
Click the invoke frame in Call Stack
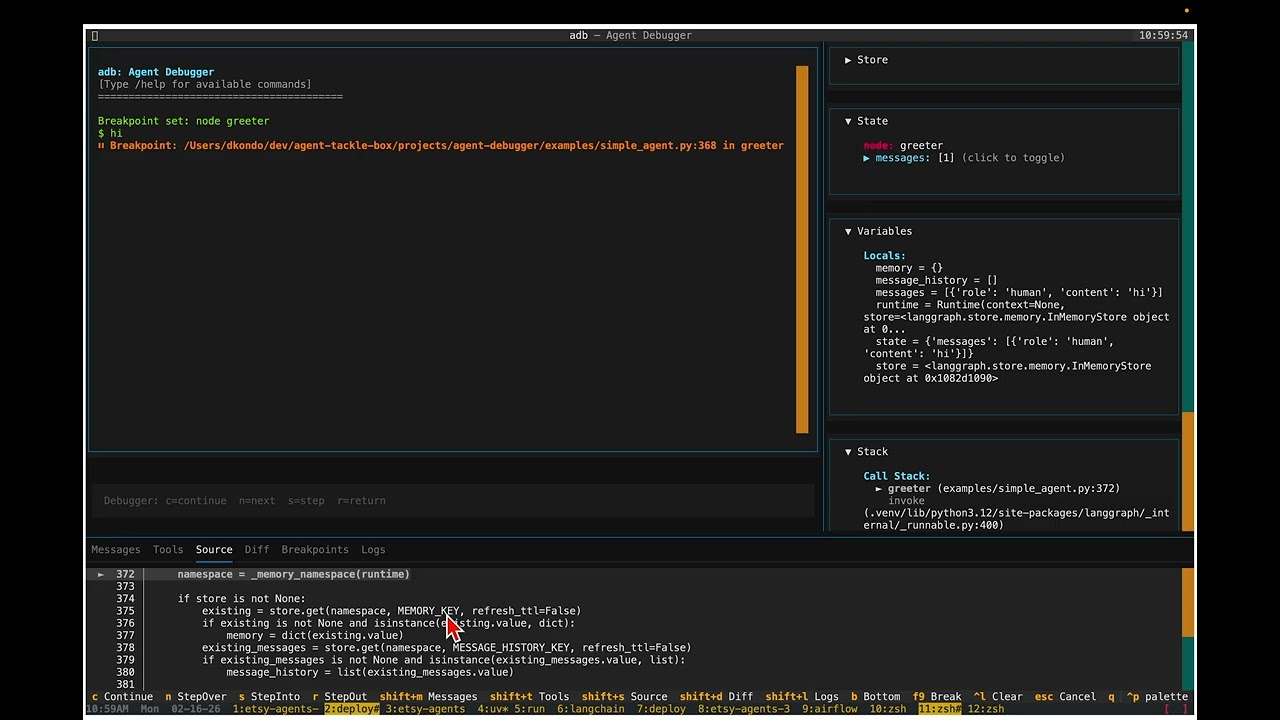(906, 501)
